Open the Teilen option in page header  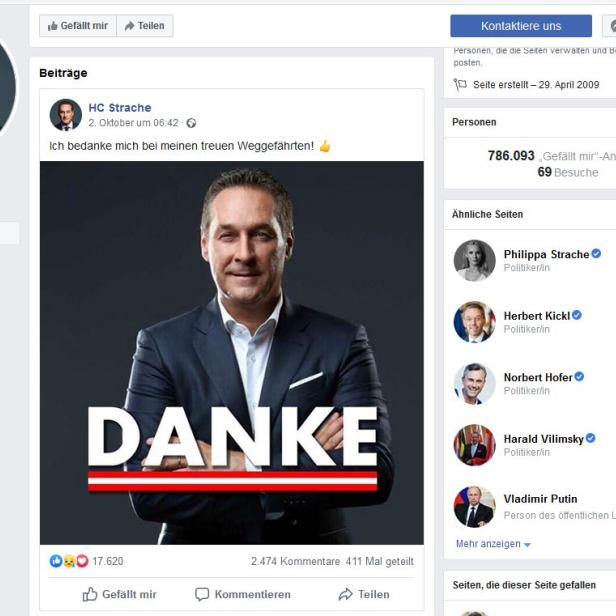(x=145, y=26)
